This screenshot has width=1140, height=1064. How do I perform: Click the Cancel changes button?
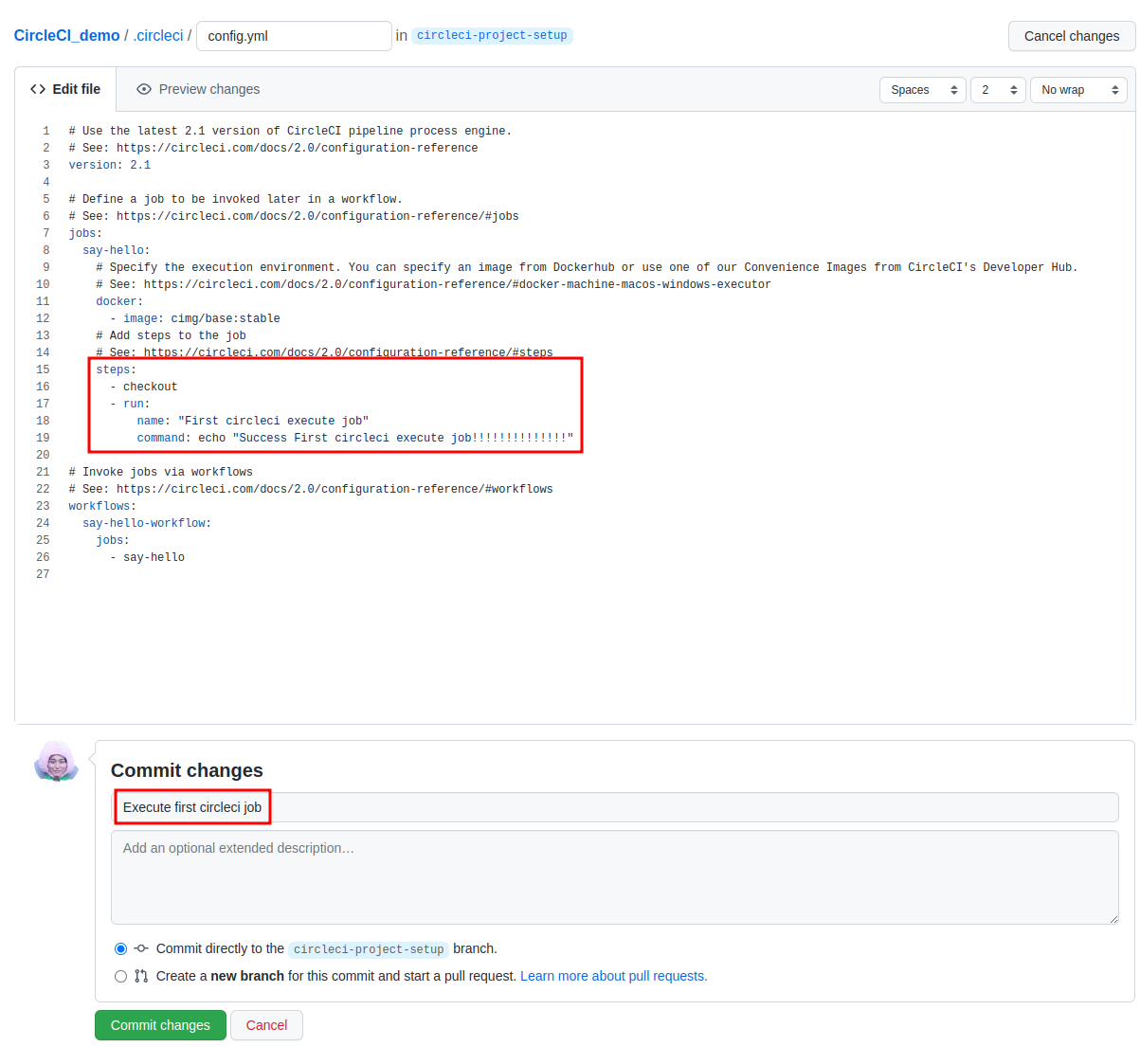pos(1072,36)
